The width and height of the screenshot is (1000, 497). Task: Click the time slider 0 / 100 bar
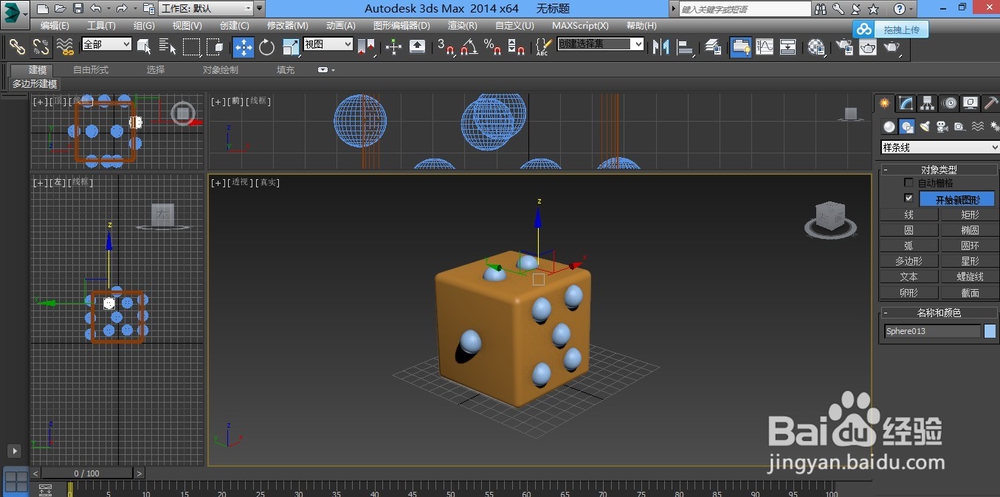pyautogui.click(x=87, y=473)
